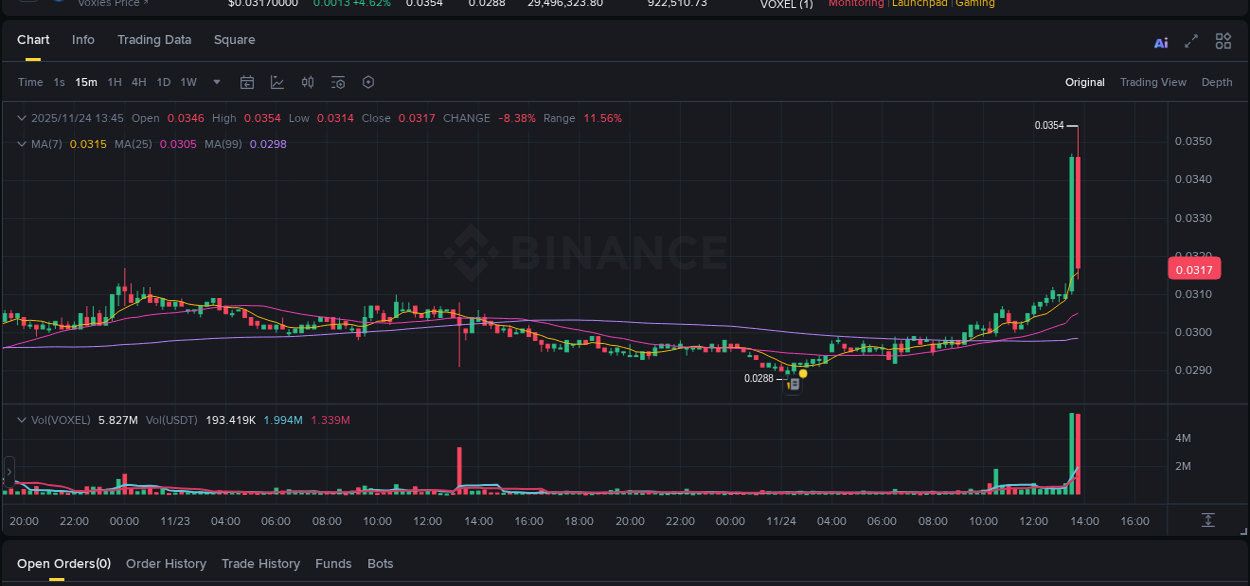This screenshot has width=1250, height=586.
Task: Open the widgets layout grid icon
Action: coord(1223,41)
